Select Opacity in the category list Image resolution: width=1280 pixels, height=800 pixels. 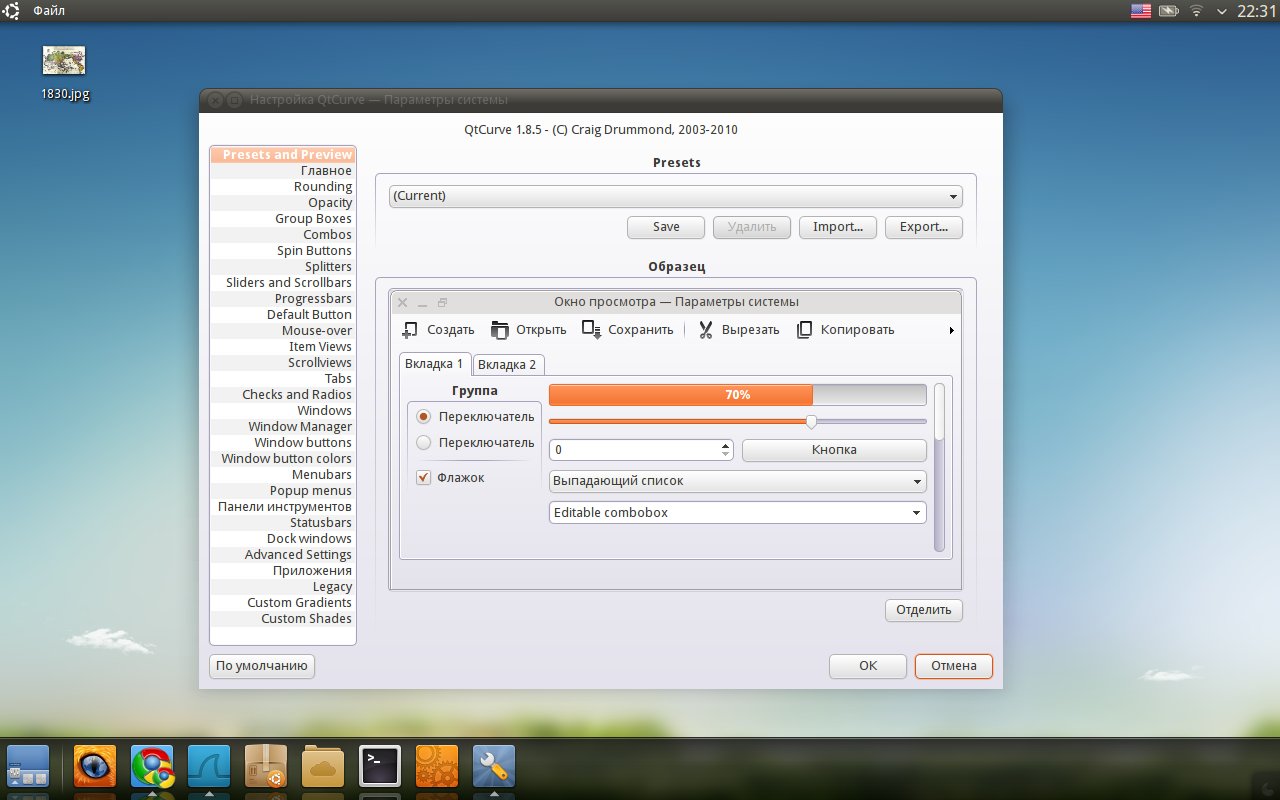click(x=283, y=203)
